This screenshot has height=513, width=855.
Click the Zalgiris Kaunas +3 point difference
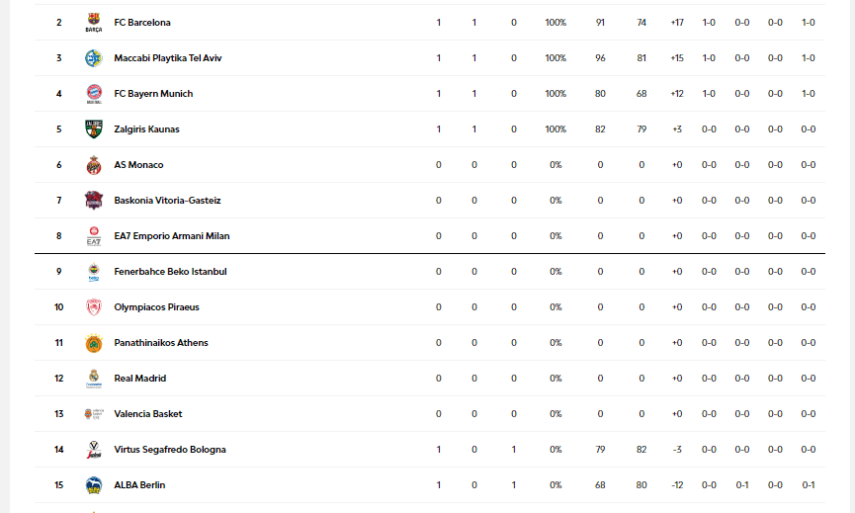[677, 129]
